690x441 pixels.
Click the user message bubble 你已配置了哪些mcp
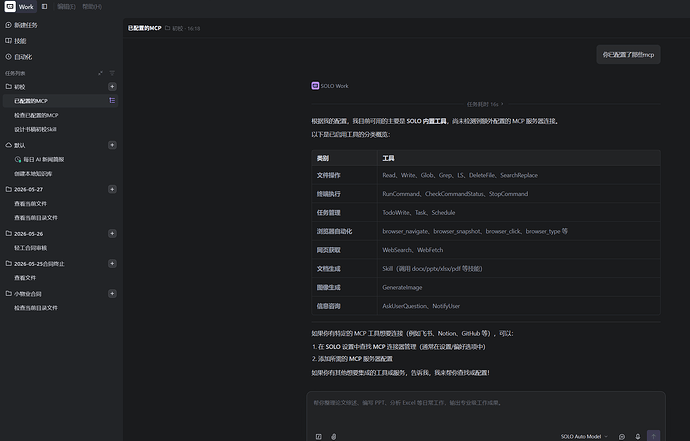coord(628,55)
